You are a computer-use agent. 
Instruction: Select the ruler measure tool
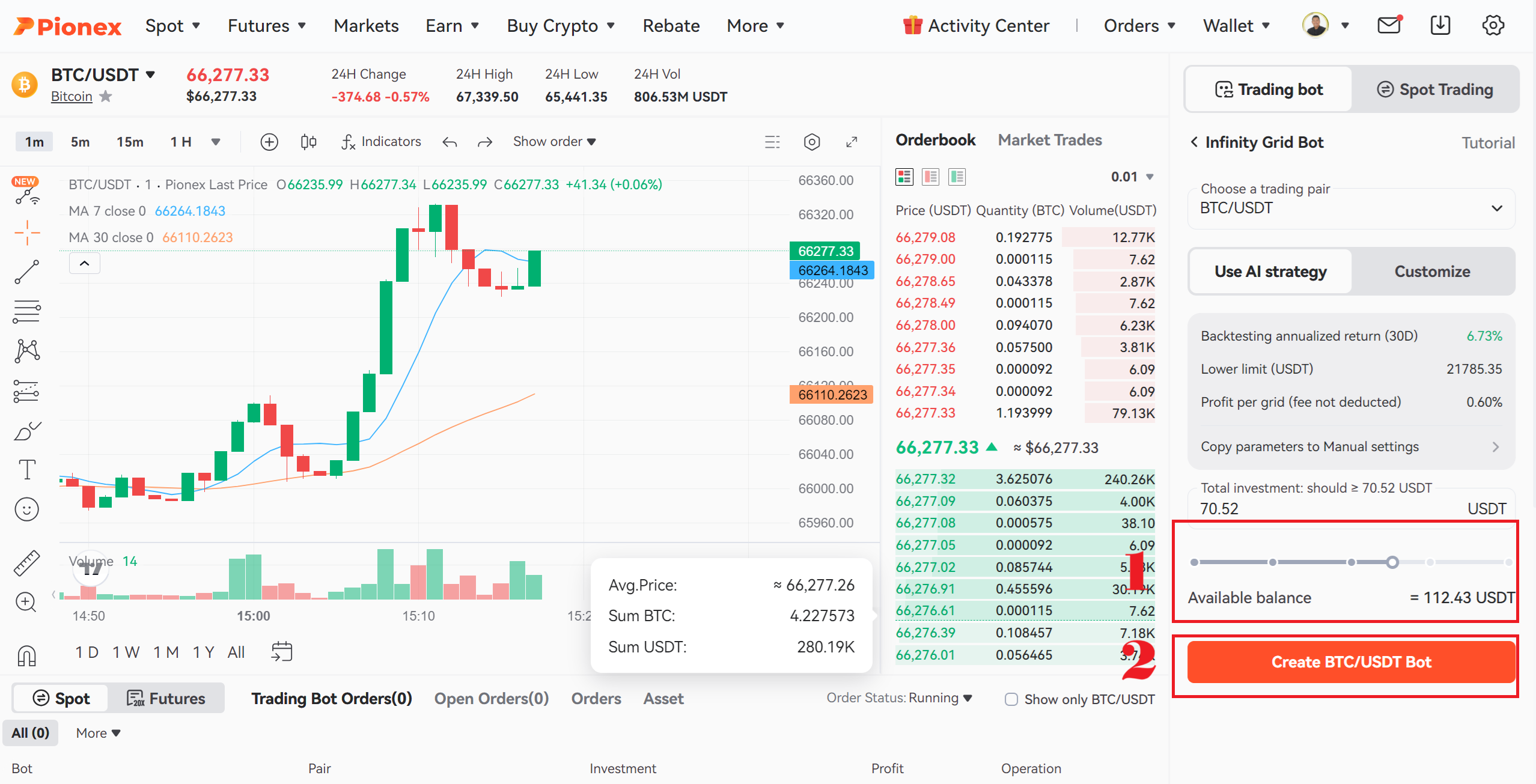(x=27, y=564)
